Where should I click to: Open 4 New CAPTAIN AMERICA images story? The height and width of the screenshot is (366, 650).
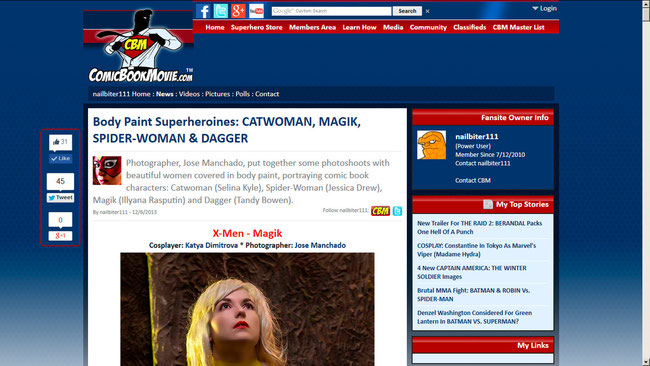472,272
